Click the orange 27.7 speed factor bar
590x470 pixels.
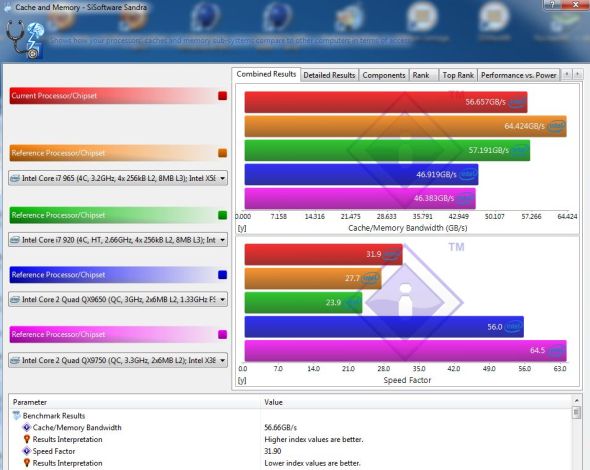(x=313, y=278)
